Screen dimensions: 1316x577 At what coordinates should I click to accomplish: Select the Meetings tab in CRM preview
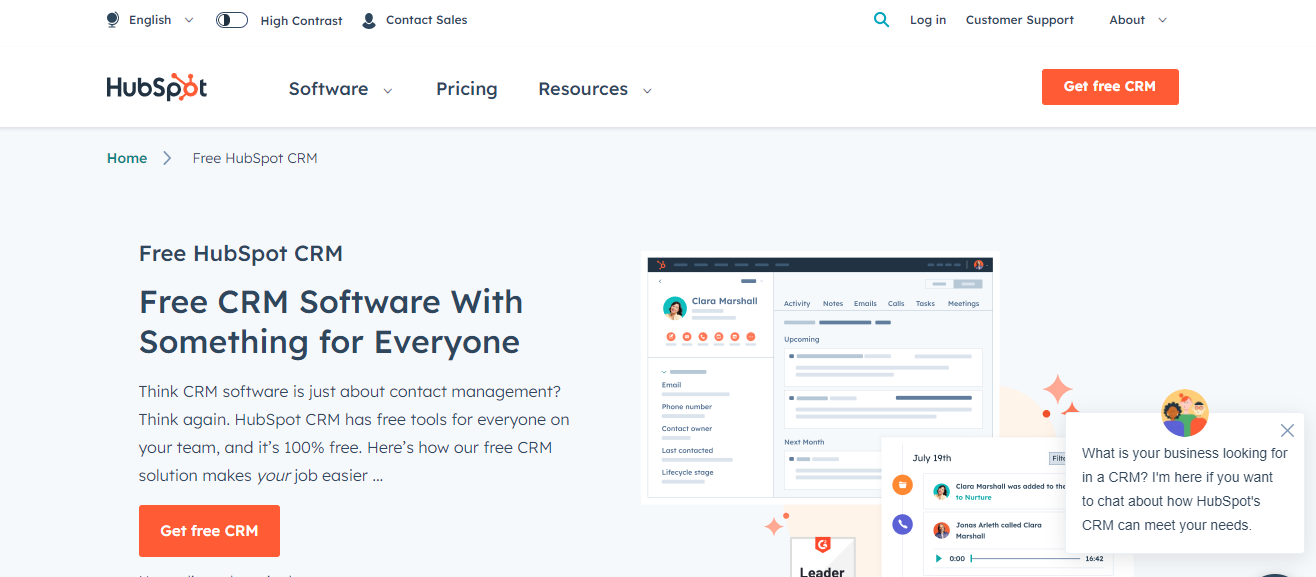point(964,303)
